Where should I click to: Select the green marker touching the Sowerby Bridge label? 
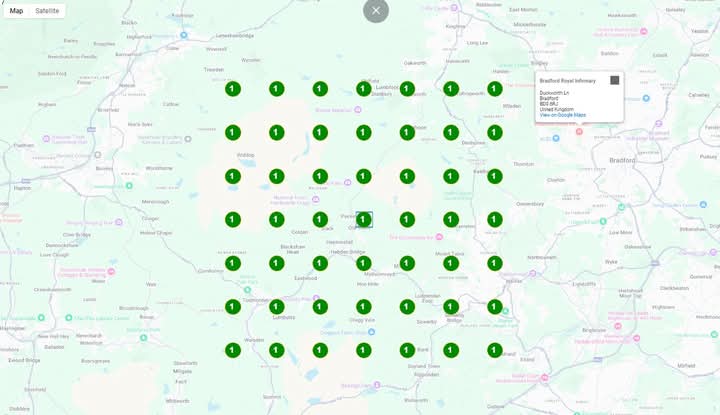coord(451,307)
